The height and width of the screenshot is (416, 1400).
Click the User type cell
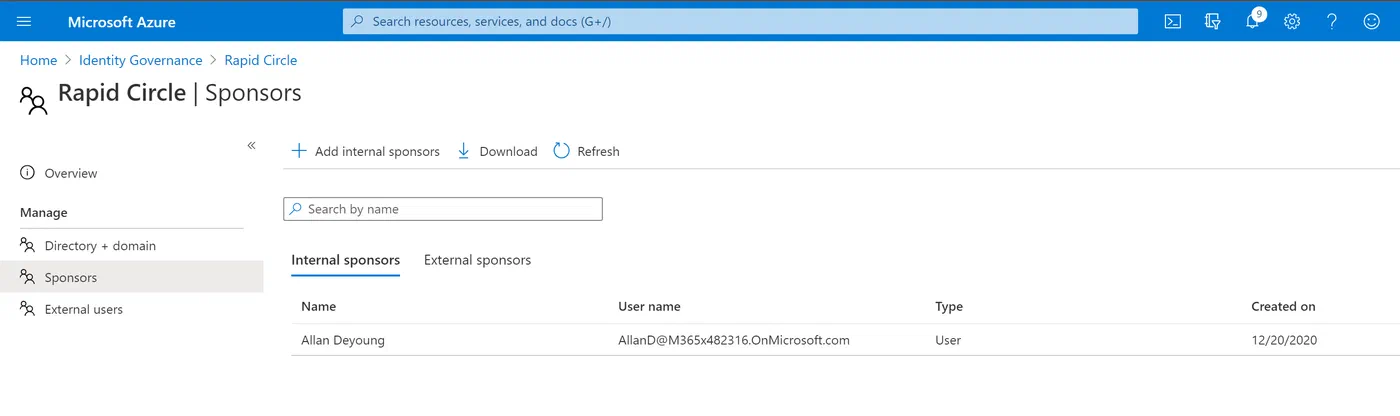[x=948, y=340]
